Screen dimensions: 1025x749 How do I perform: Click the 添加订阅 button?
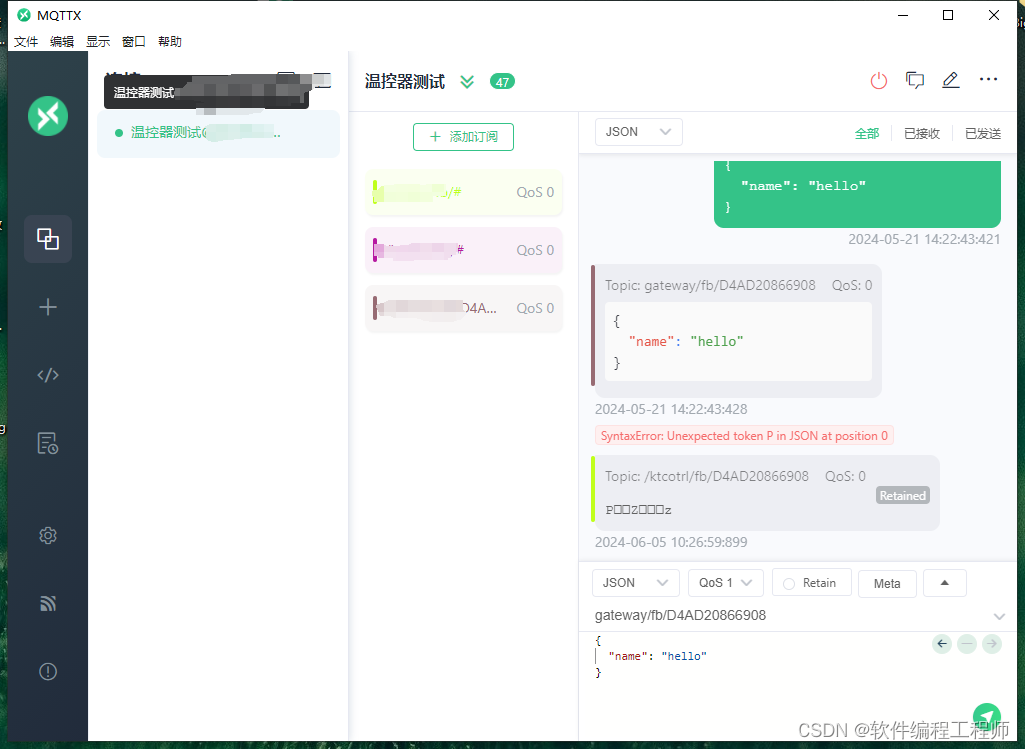coord(463,137)
